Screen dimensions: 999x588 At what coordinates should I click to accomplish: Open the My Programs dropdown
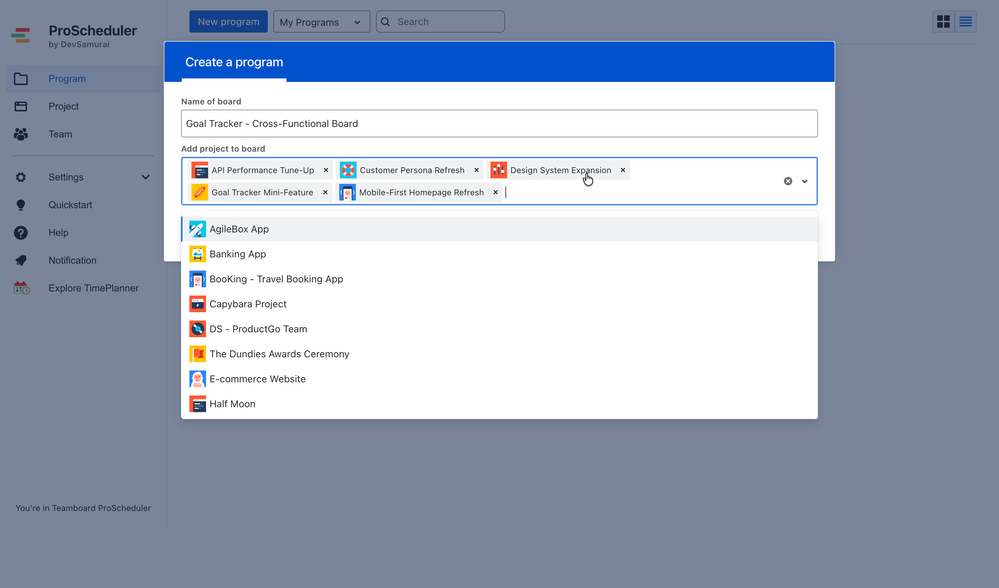[x=321, y=22]
